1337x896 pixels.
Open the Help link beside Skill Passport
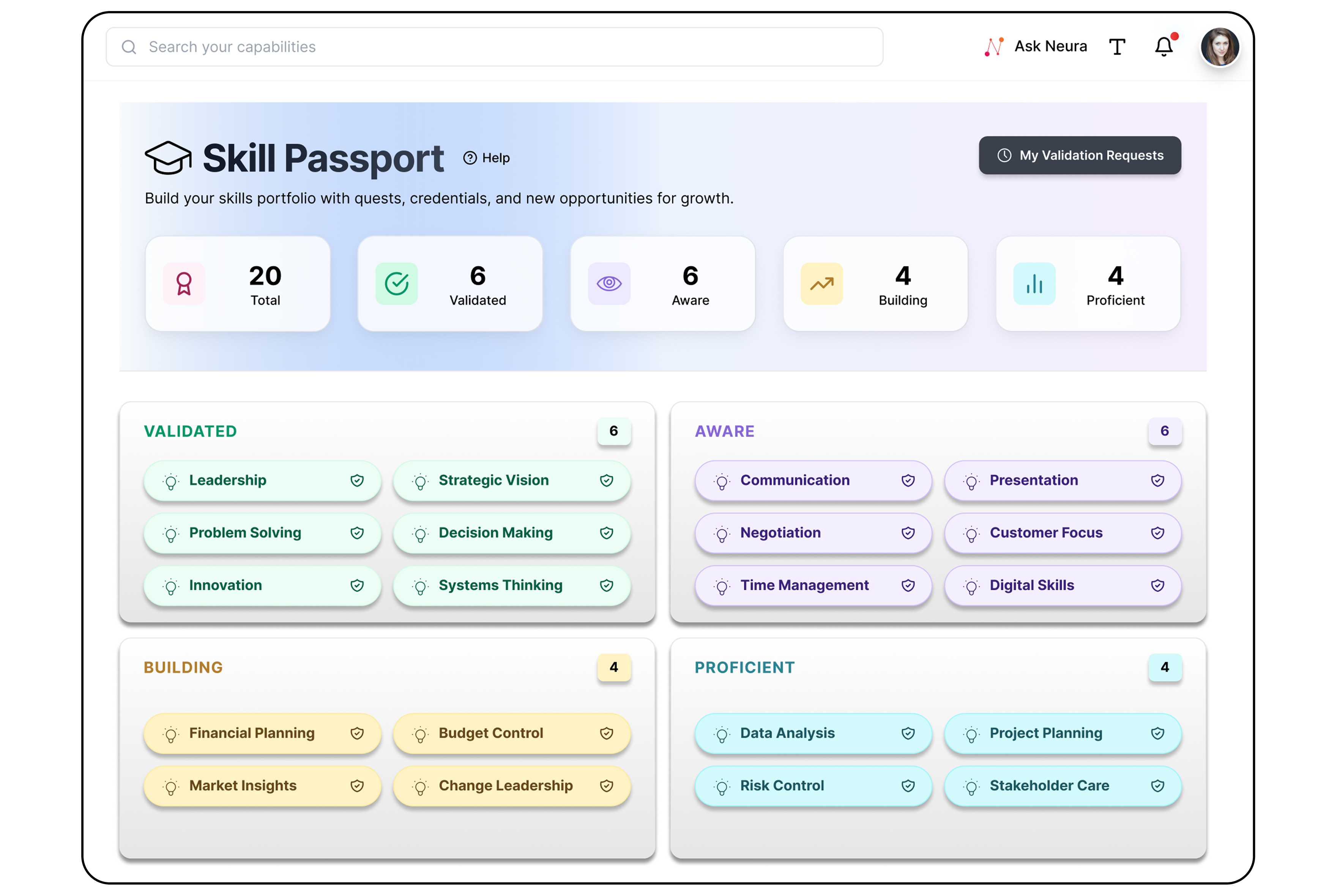[x=486, y=158]
